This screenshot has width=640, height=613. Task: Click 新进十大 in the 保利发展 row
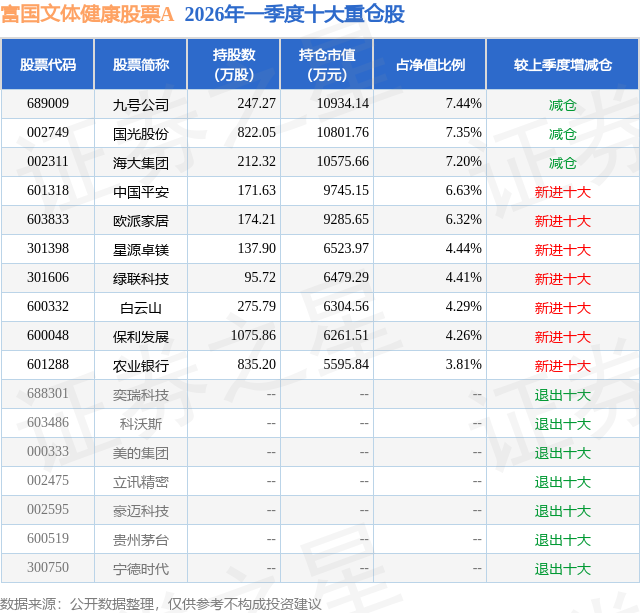(563, 337)
